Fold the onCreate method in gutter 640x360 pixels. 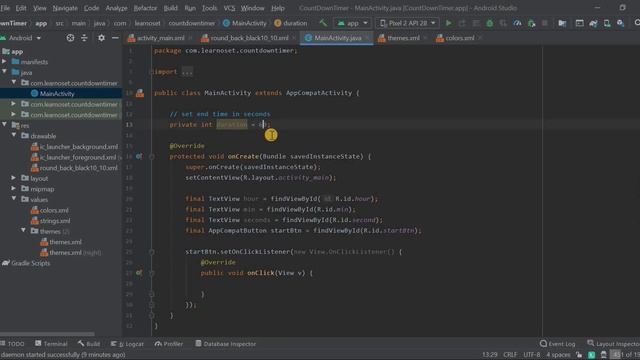[x=151, y=157]
